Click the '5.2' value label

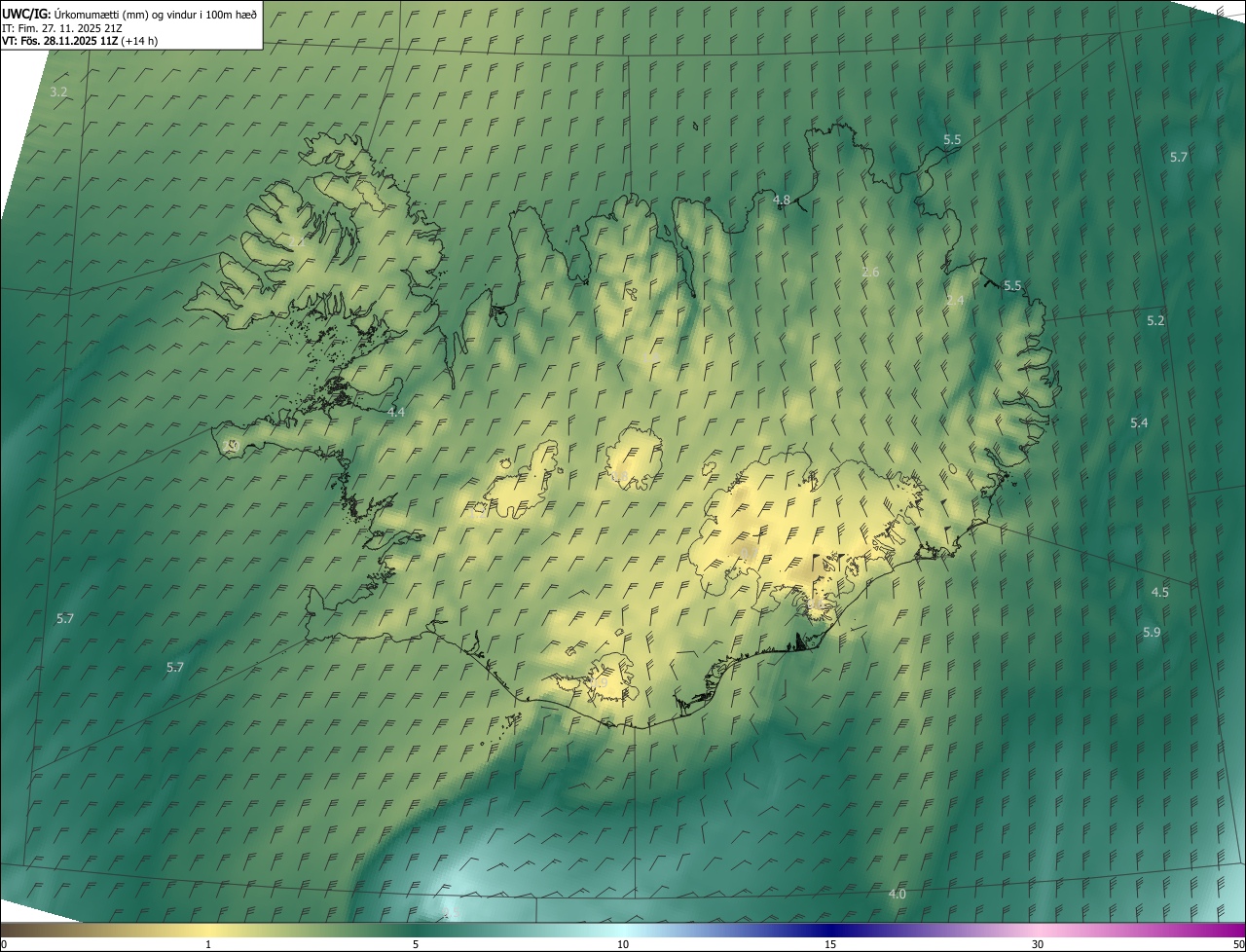click(x=1155, y=320)
